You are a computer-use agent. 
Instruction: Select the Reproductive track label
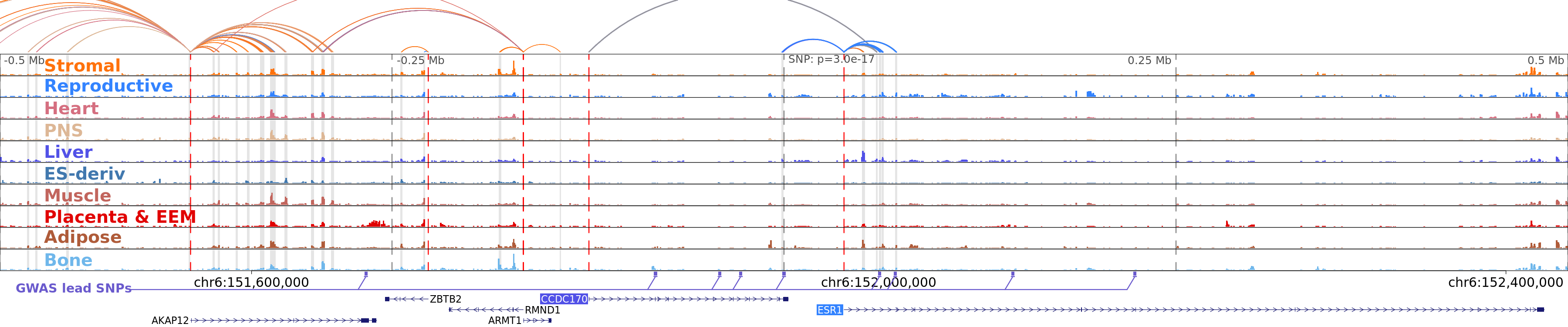pos(108,86)
